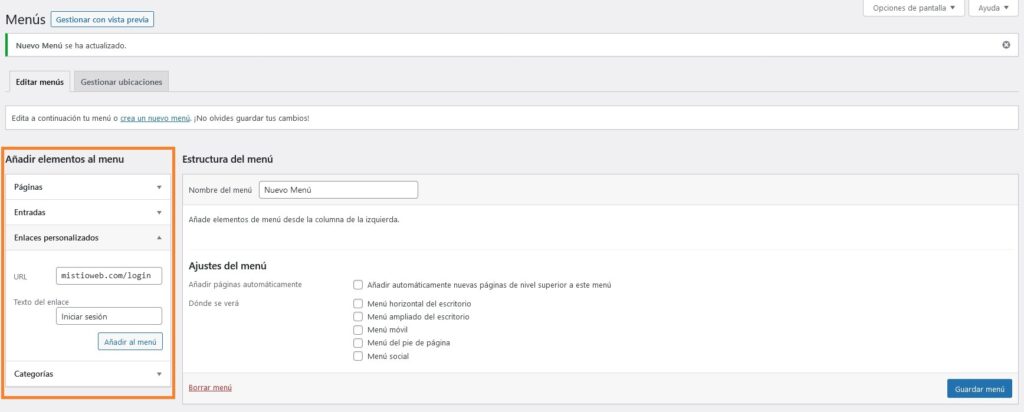This screenshot has height=412, width=1024.
Task: Check Menú ampliado del escritorio
Action: click(358, 316)
